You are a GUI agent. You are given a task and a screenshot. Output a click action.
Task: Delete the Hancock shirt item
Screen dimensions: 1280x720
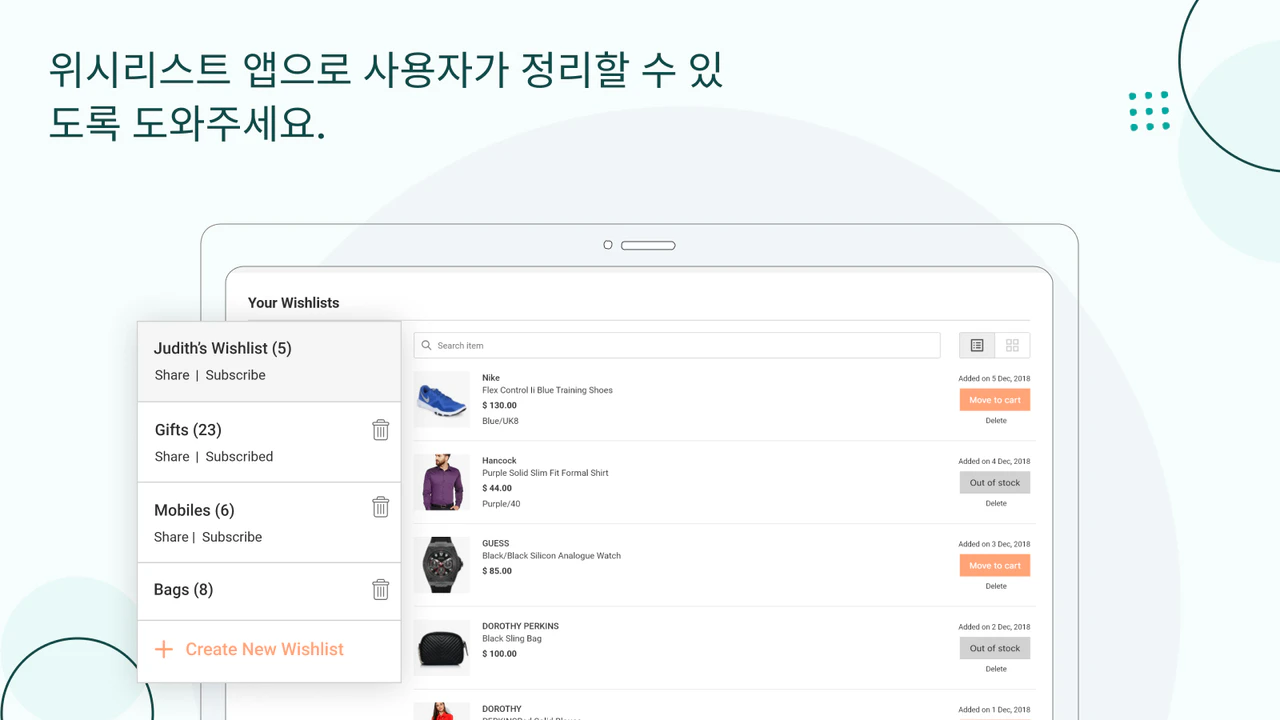point(996,504)
